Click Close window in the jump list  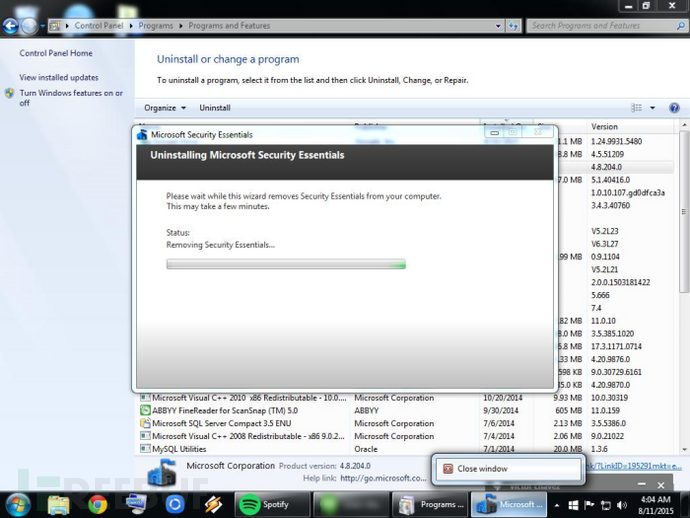pyautogui.click(x=508, y=469)
